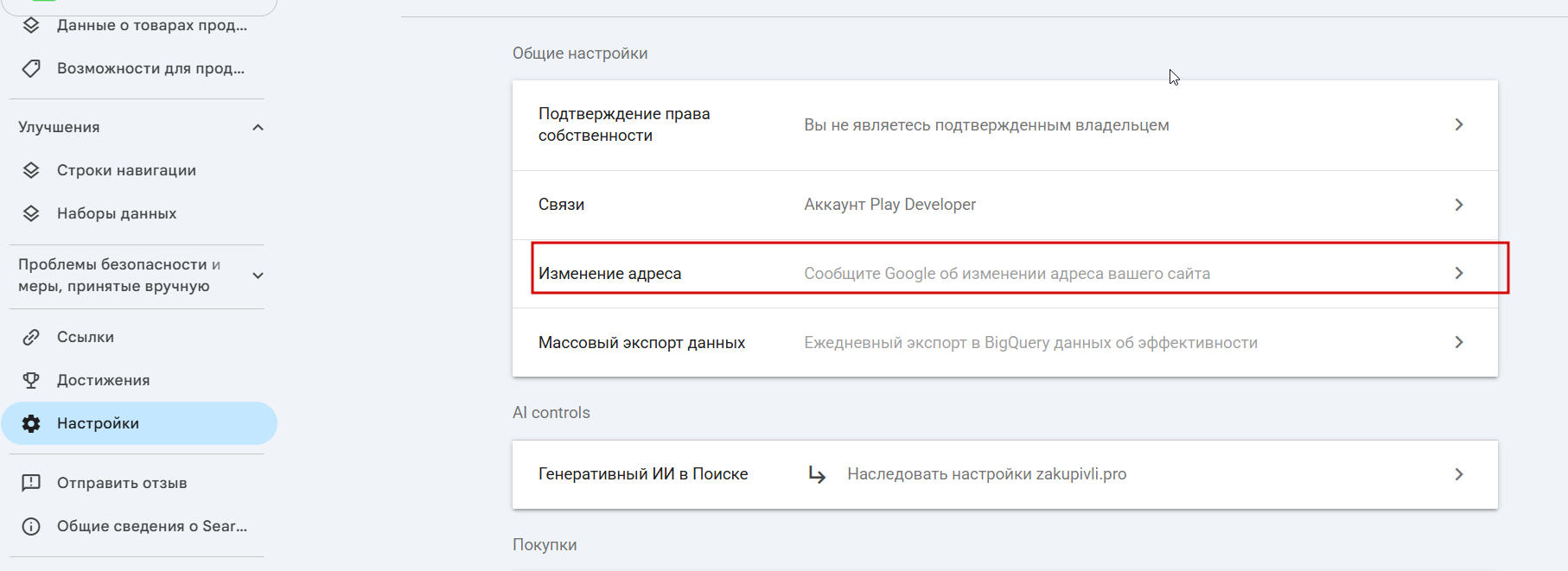Collapse the Улучшения section
Screen dimensions: 1568x571
click(258, 127)
